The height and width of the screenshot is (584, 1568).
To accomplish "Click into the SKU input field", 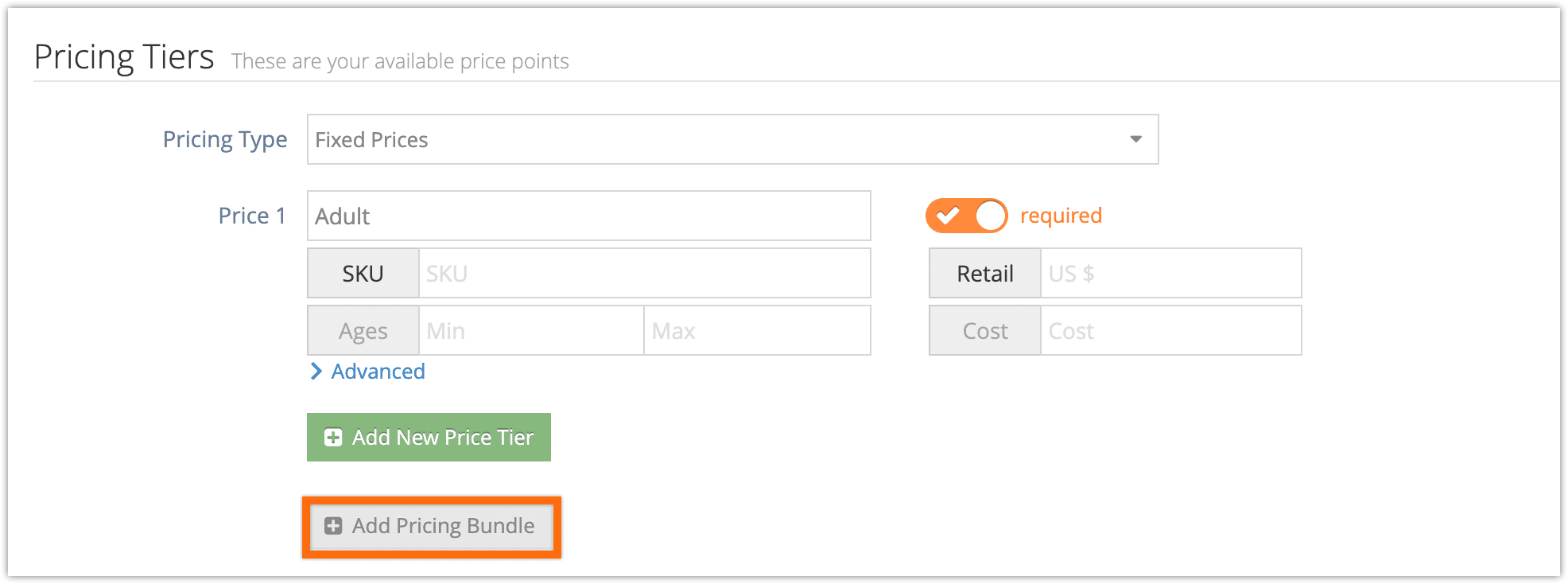I will 645,273.
